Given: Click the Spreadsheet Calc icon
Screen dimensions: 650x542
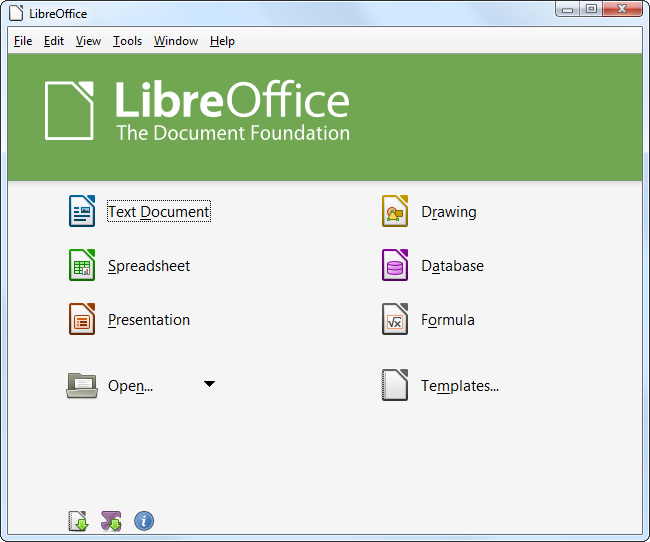Looking at the screenshot, I should point(82,265).
